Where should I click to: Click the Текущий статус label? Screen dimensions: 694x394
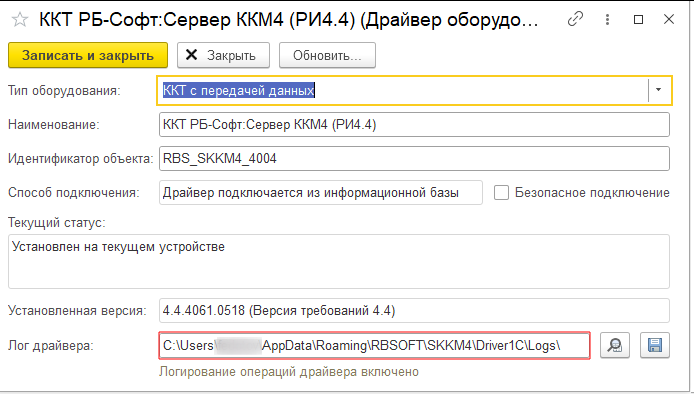coord(57,222)
